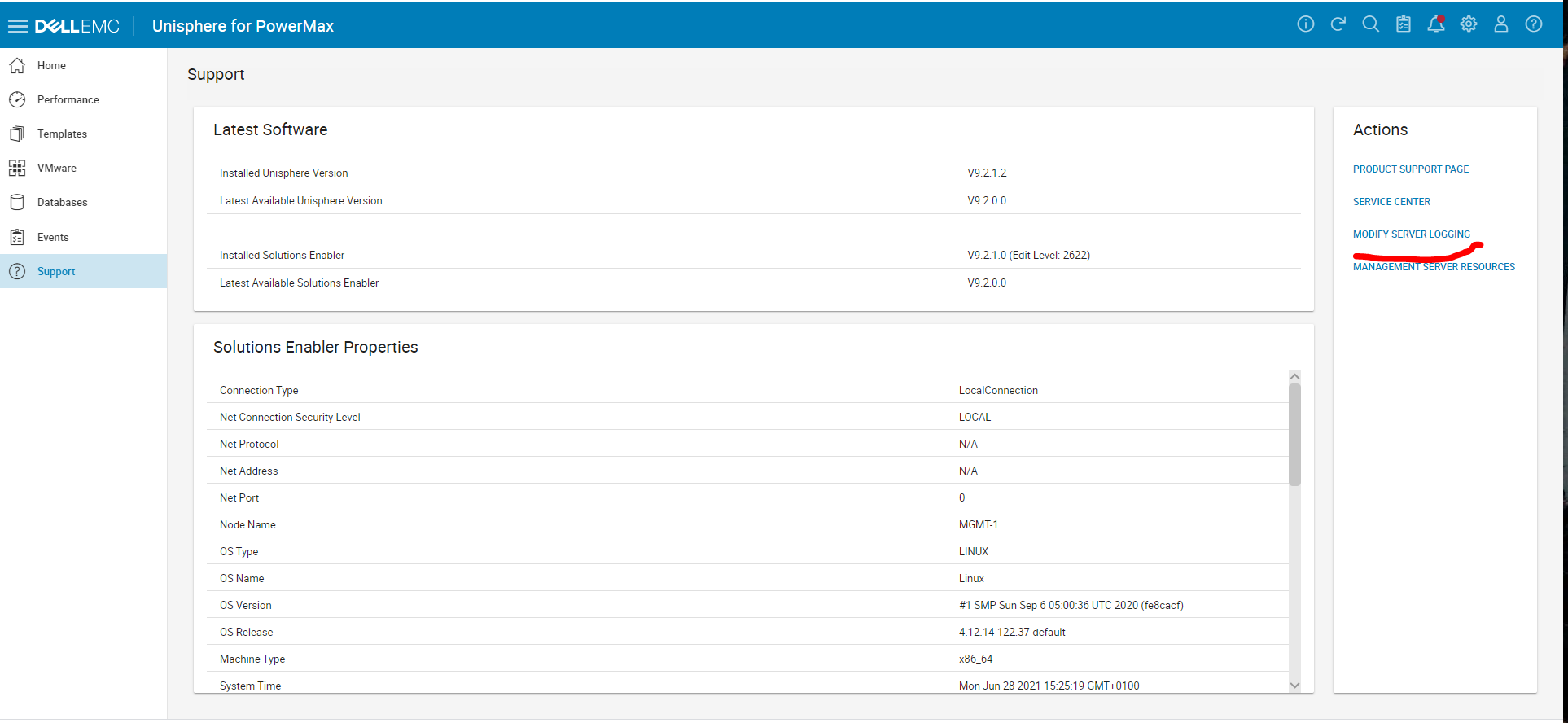Click the VMware icon in sidebar
The image size is (1568, 723).
(x=17, y=168)
